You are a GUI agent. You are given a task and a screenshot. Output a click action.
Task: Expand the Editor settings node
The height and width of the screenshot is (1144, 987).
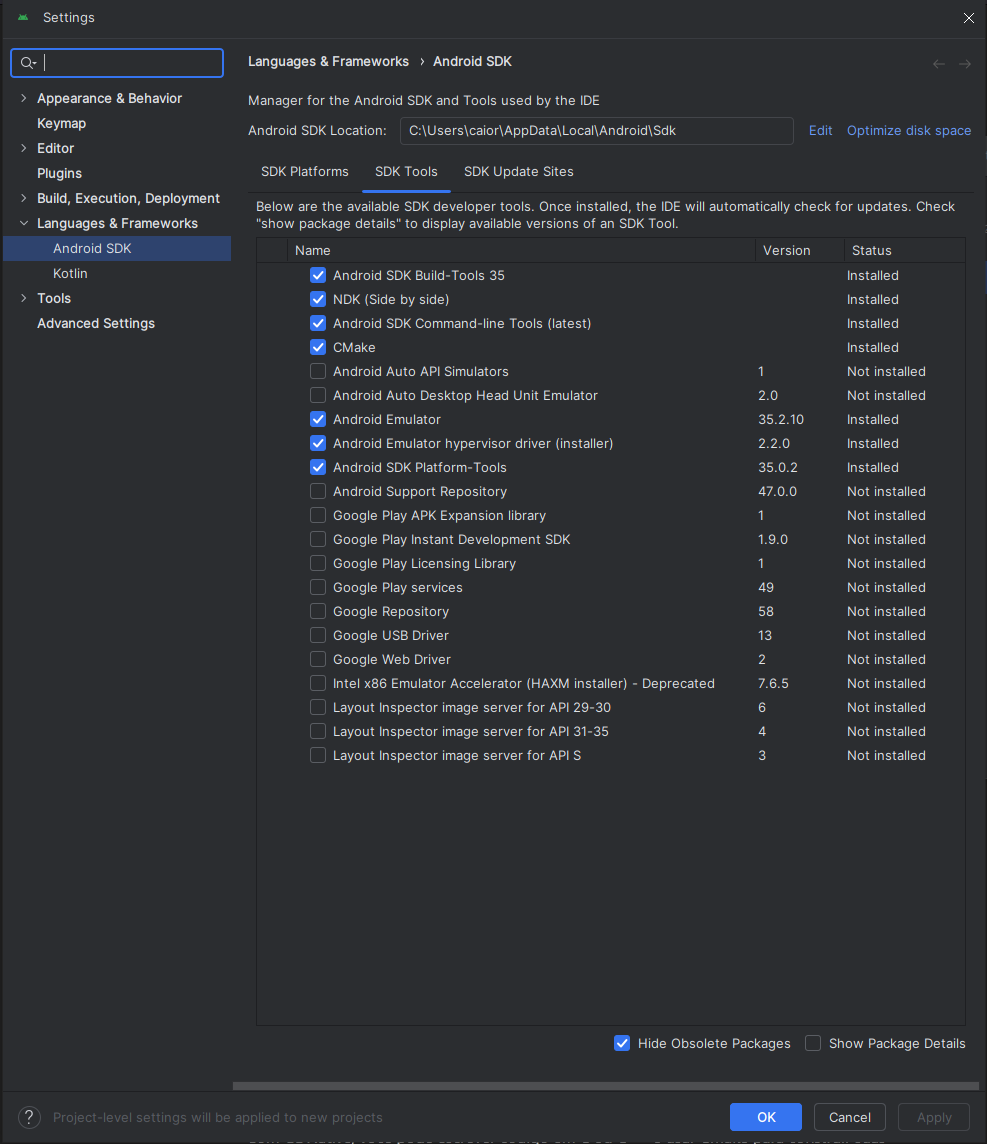pos(24,148)
